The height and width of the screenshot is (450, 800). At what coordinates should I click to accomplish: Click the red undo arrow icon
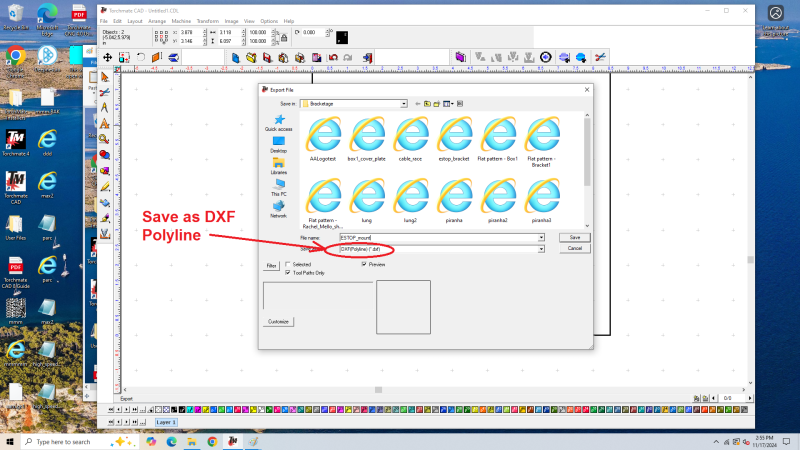(x=333, y=57)
